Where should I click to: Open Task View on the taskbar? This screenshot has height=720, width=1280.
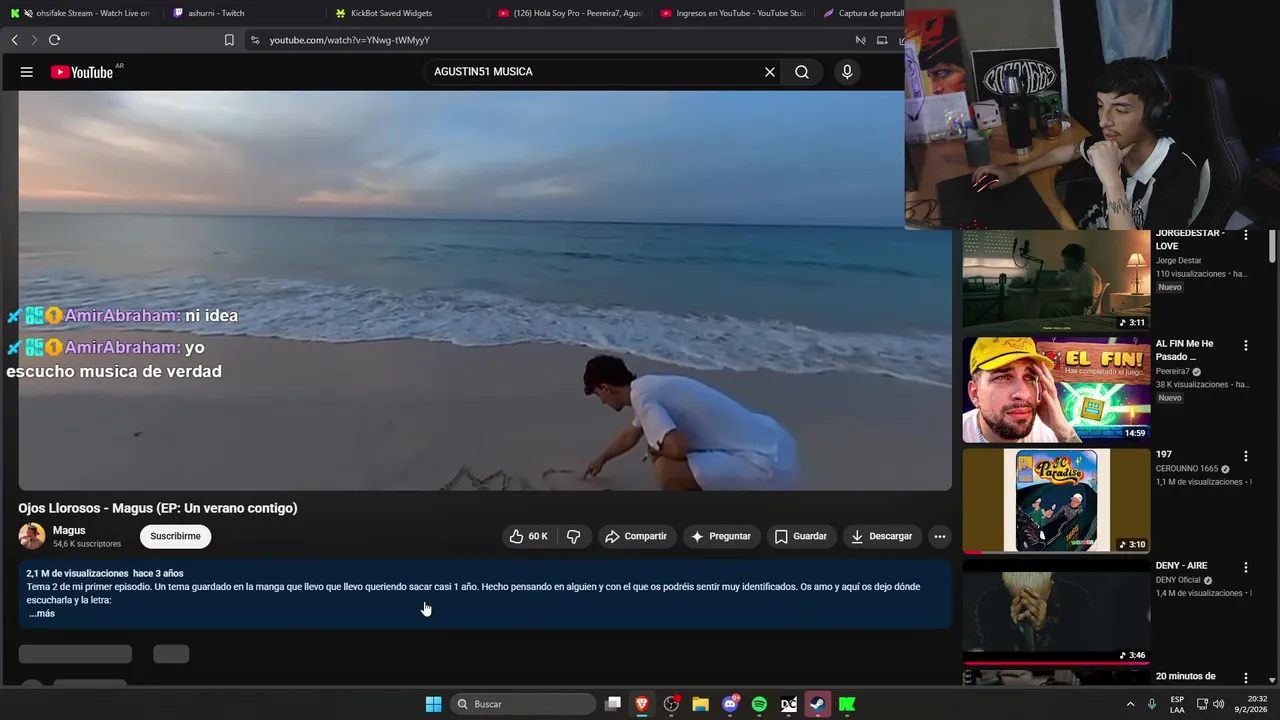tap(613, 704)
